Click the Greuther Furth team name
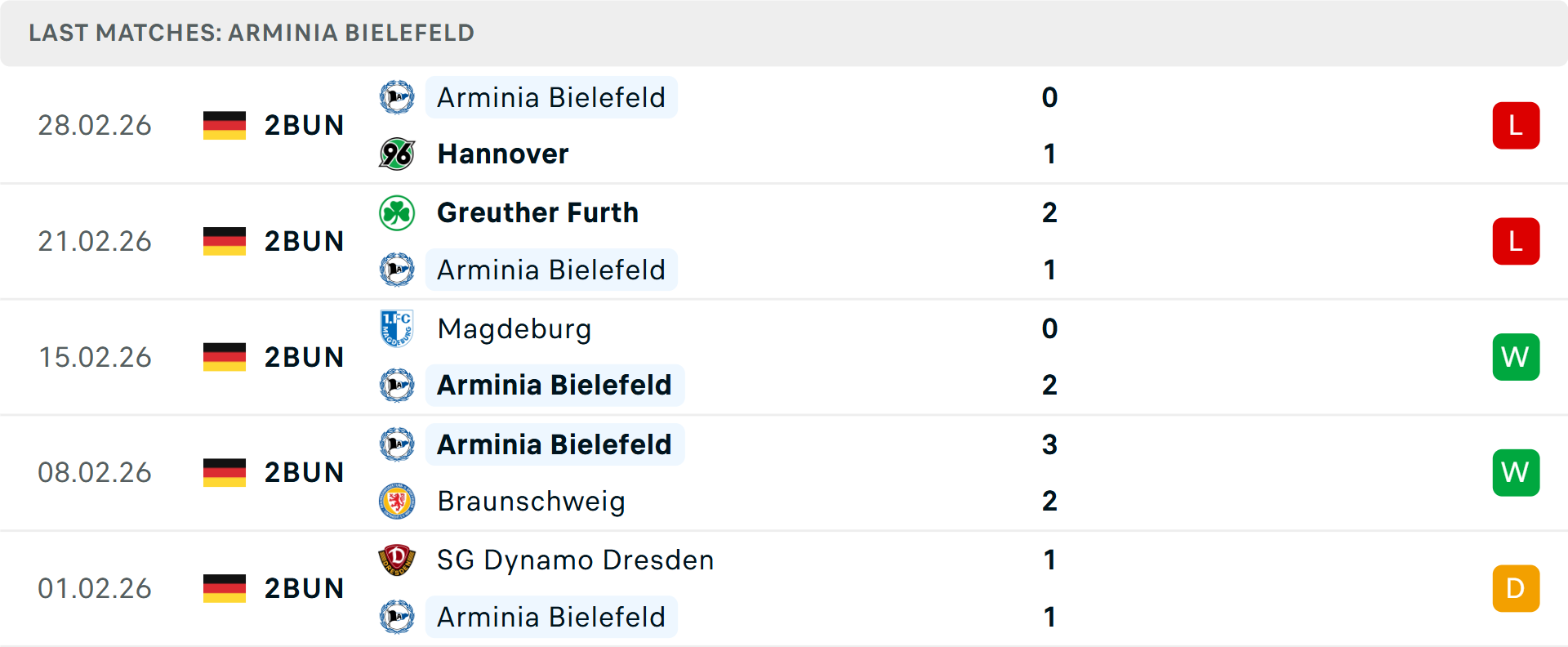The width and height of the screenshot is (1568, 647). click(x=537, y=212)
